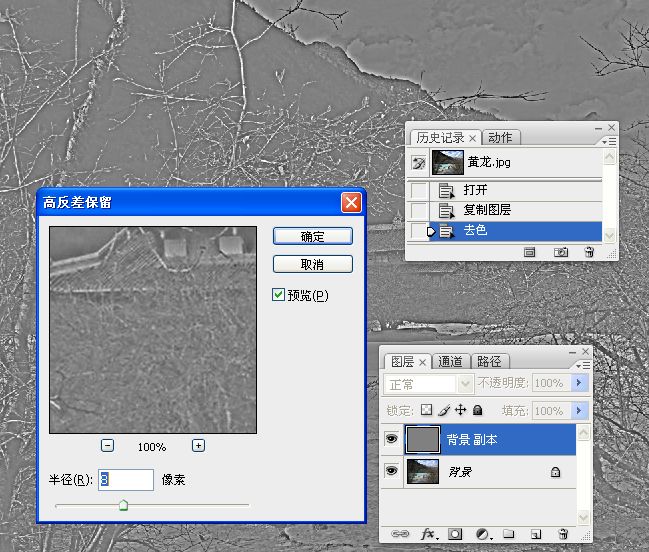Close the 历史记录 tab with its x
This screenshot has width=649, height=552.
pos(472,138)
